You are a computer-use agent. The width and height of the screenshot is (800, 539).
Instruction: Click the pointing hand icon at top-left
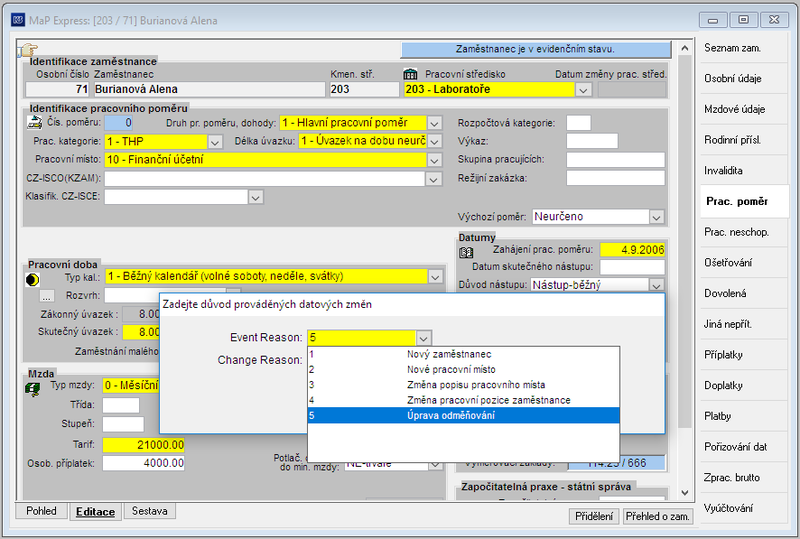pyautogui.click(x=28, y=50)
